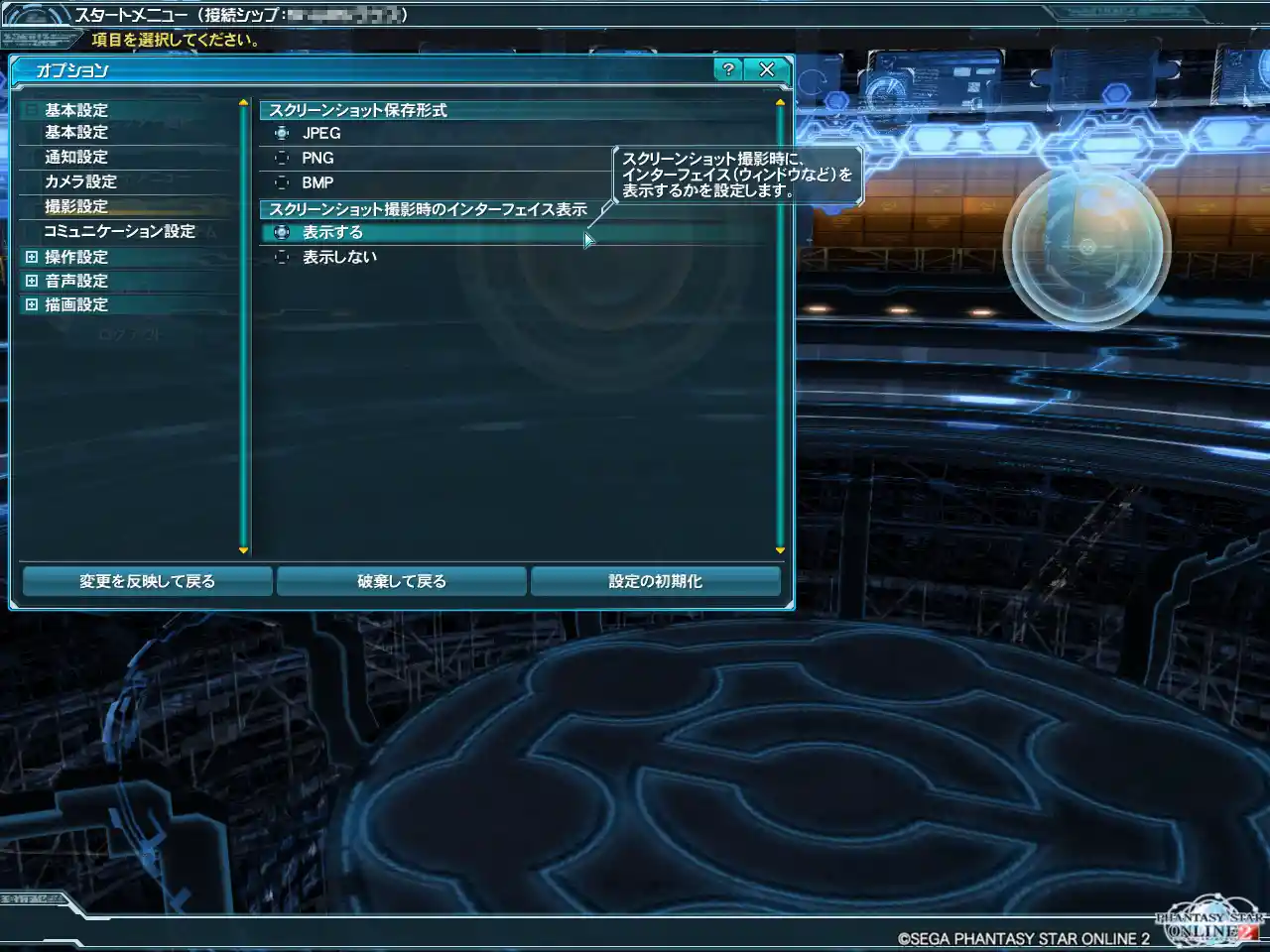1270x952 pixels.
Task: Click sidebar scrollbar down arrow
Action: 243,550
